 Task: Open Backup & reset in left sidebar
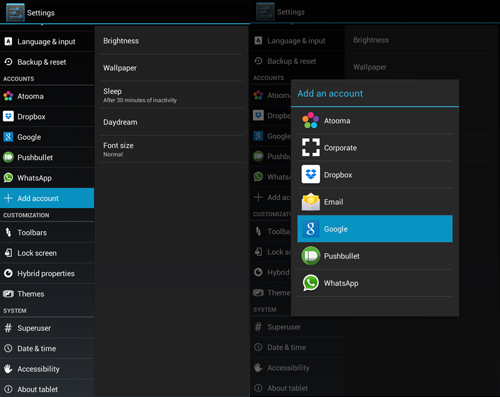click(x=47, y=62)
